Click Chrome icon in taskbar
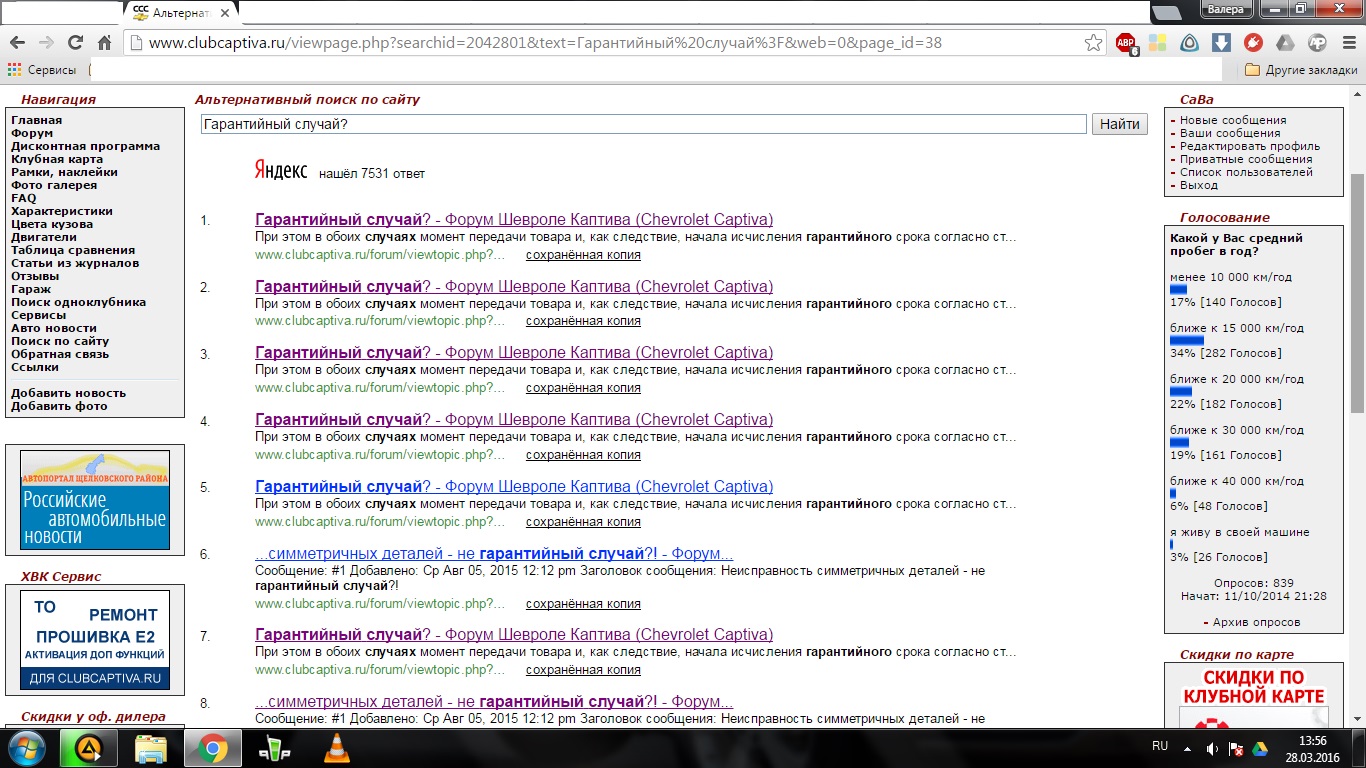This screenshot has width=1366, height=768. (212, 748)
